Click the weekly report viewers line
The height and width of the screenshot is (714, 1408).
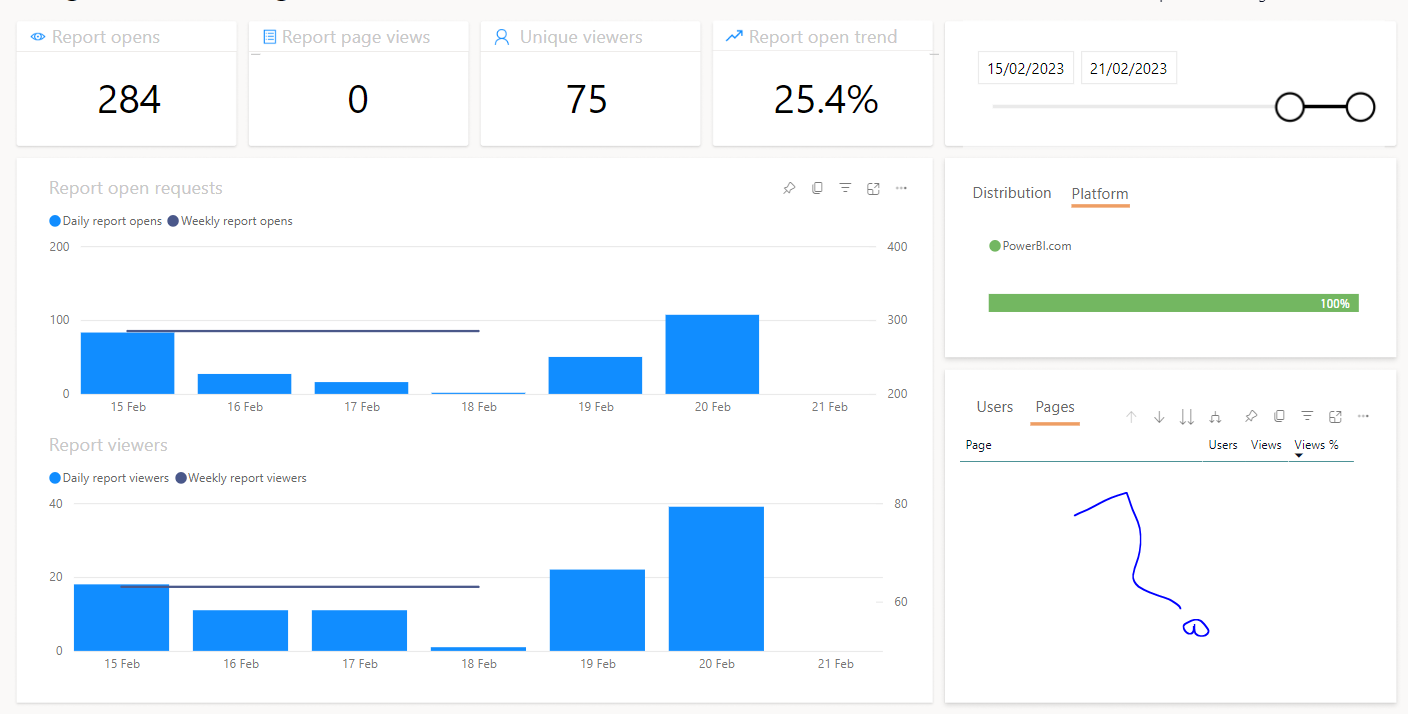click(300, 587)
